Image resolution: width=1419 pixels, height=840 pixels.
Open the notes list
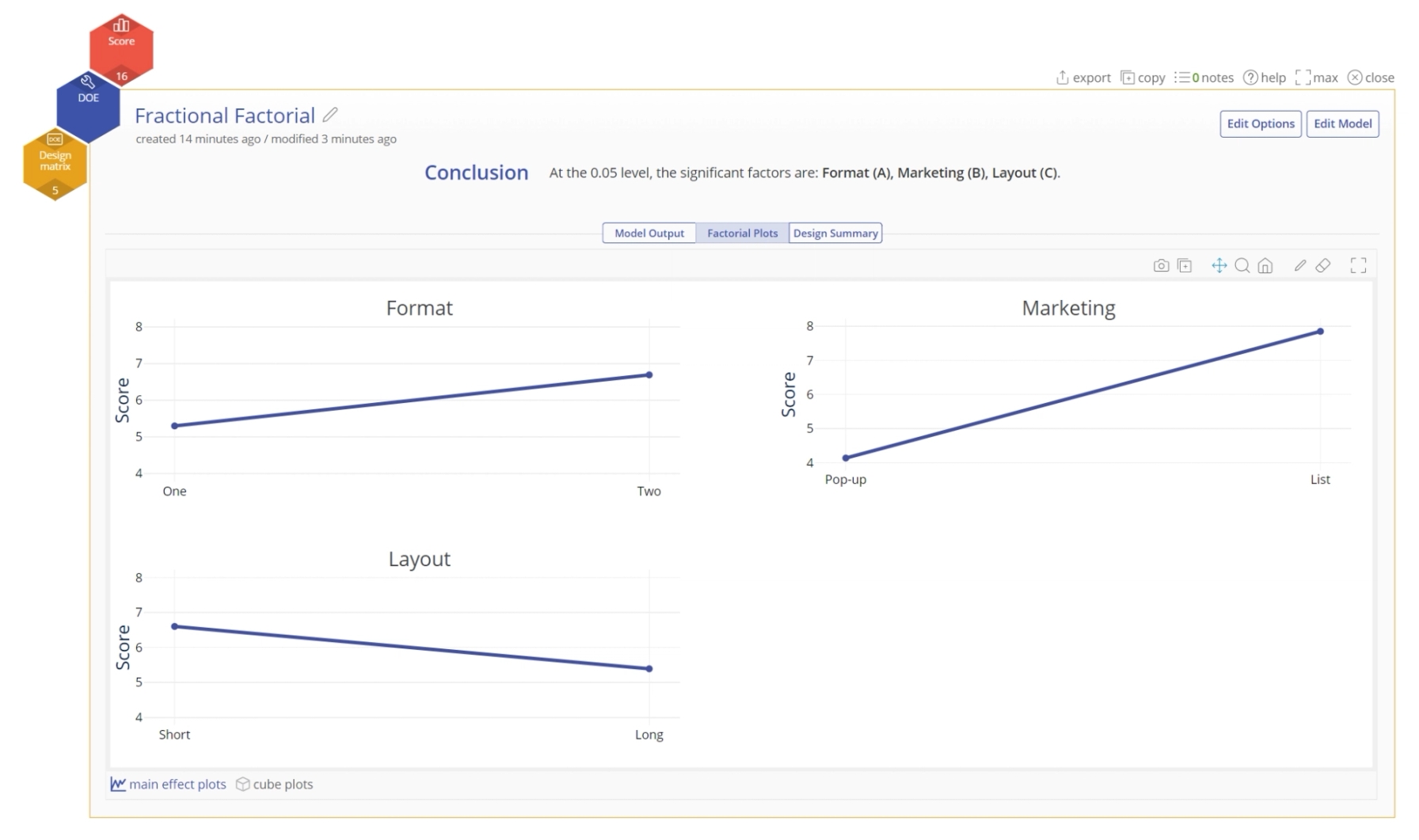point(1204,78)
